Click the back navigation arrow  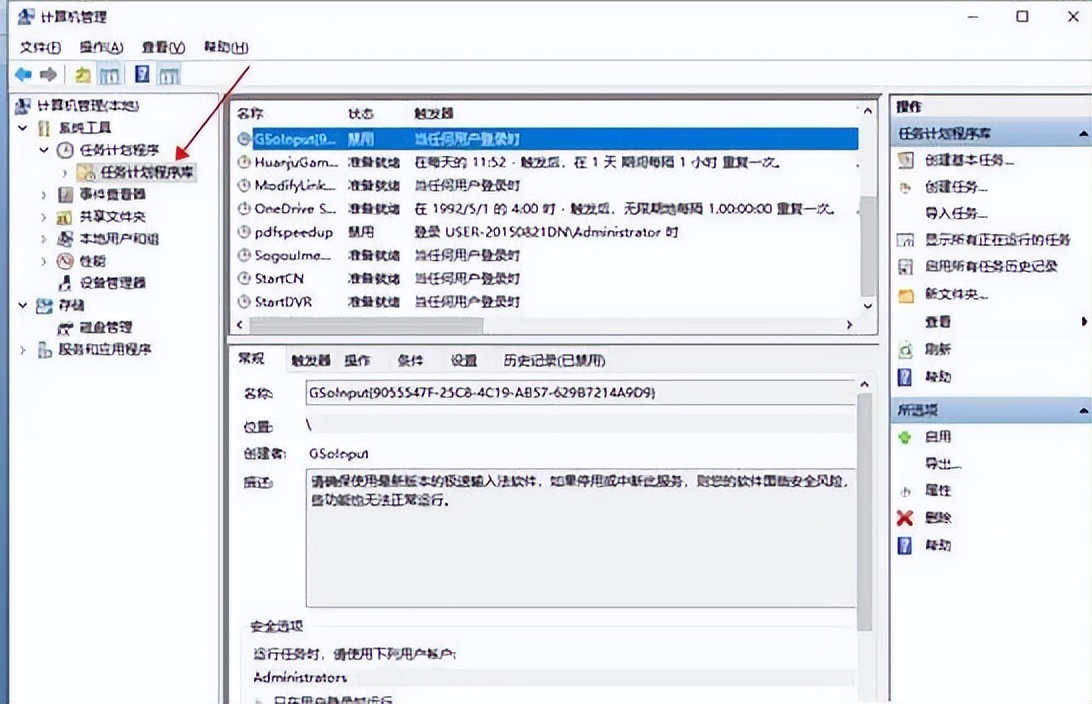(x=21, y=73)
